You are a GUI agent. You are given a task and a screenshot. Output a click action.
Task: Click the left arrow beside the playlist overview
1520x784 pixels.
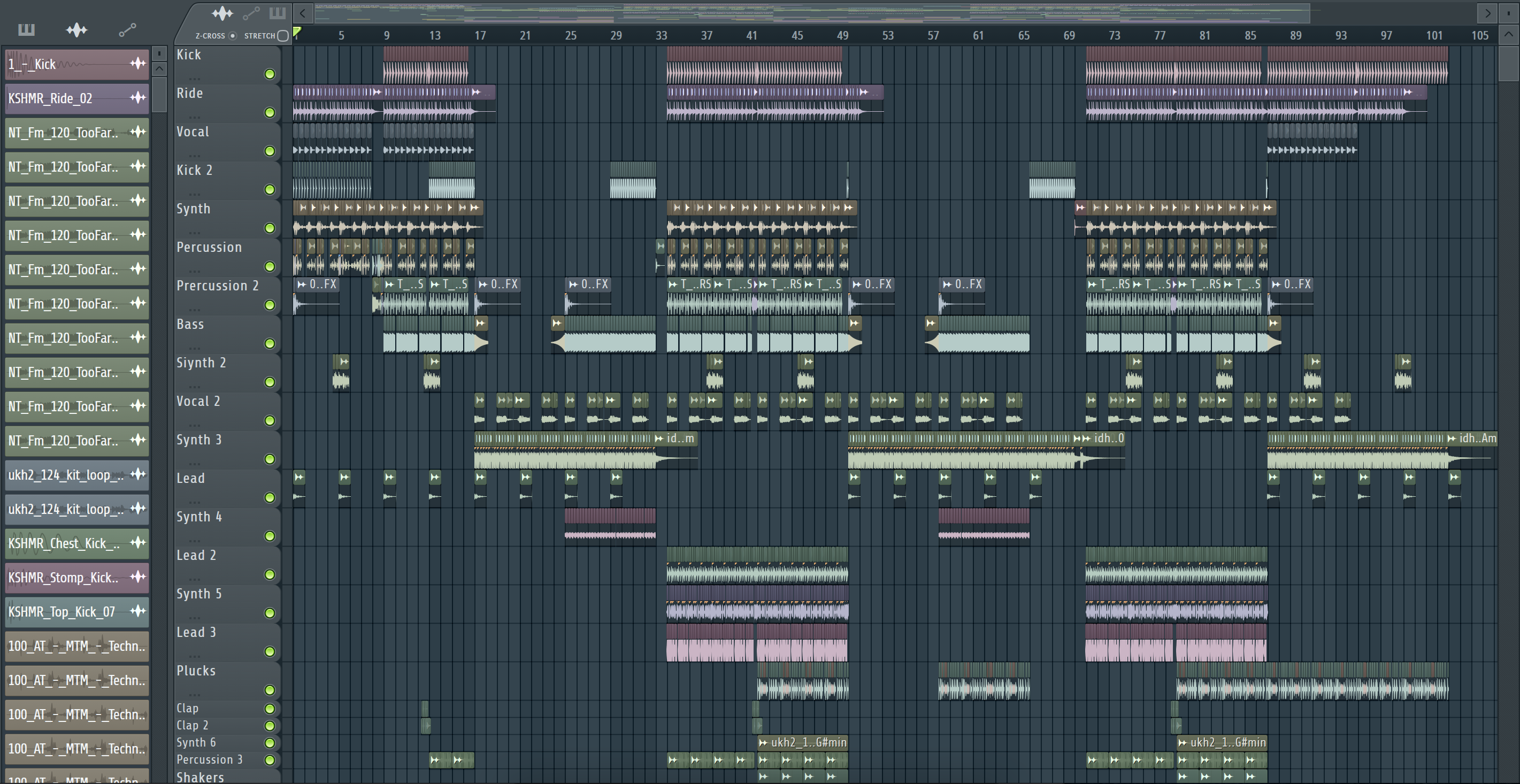pos(302,12)
